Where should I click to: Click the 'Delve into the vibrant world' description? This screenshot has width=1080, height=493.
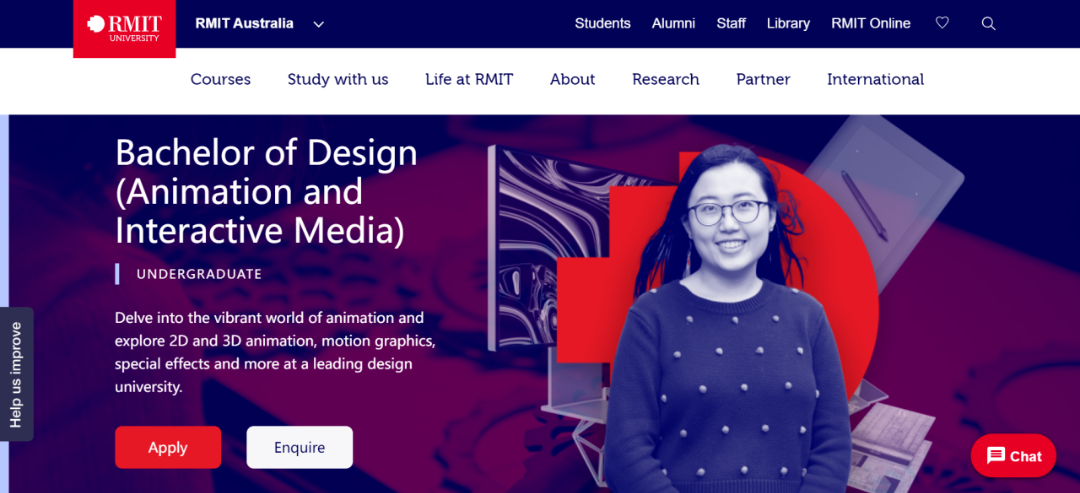(x=275, y=353)
